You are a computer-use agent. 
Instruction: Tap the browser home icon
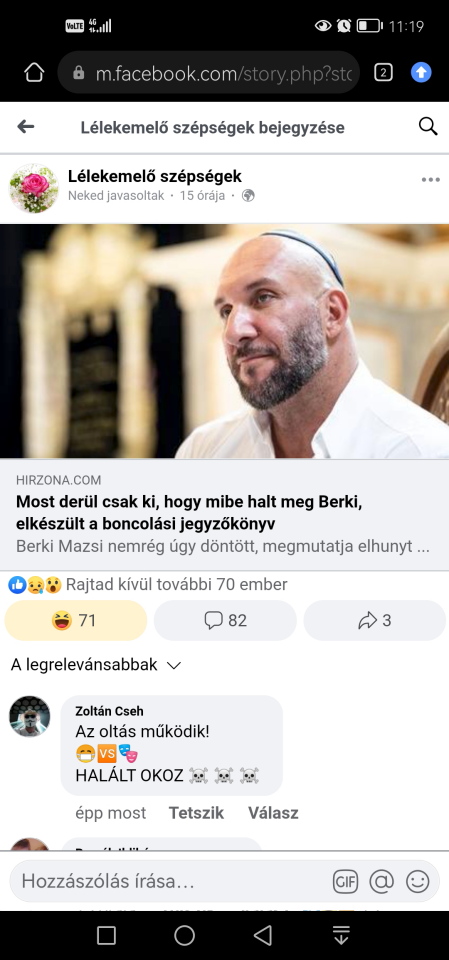coord(34,73)
